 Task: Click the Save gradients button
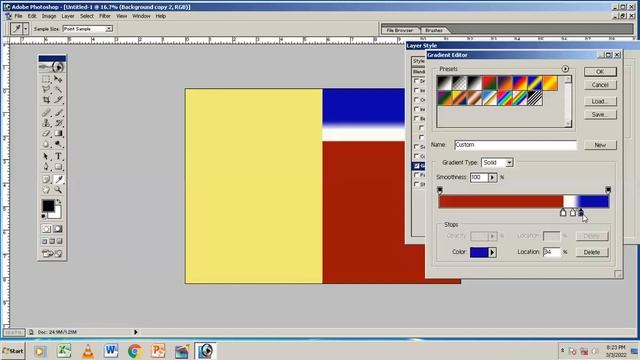click(600, 115)
